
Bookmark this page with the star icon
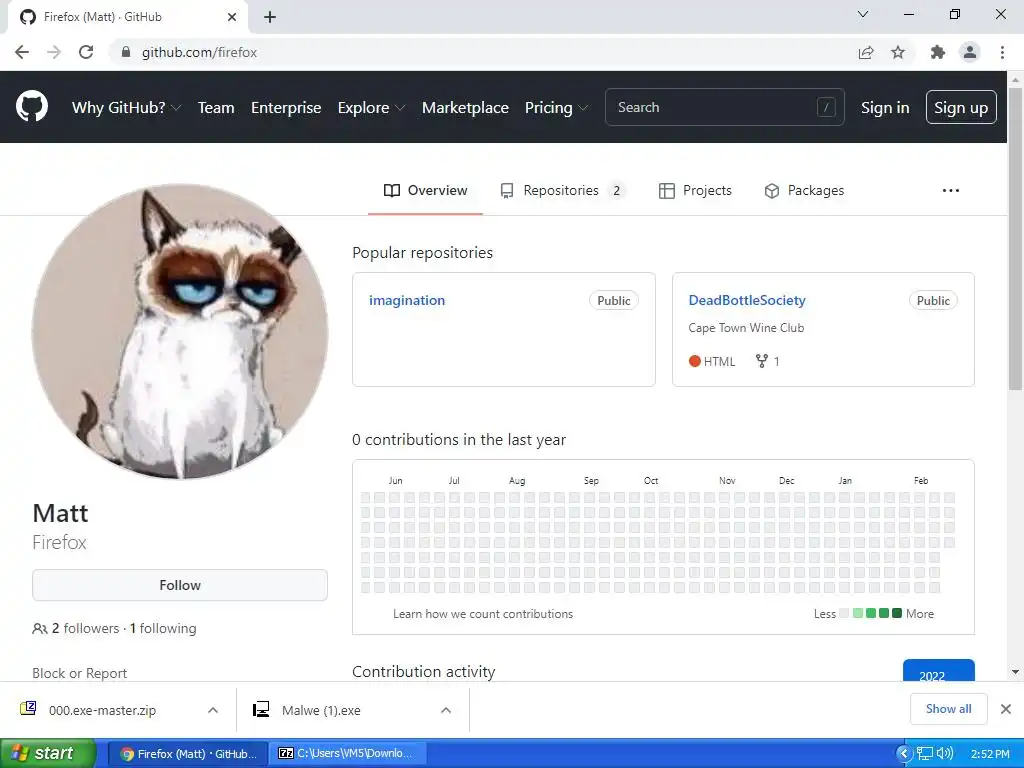pos(898,52)
